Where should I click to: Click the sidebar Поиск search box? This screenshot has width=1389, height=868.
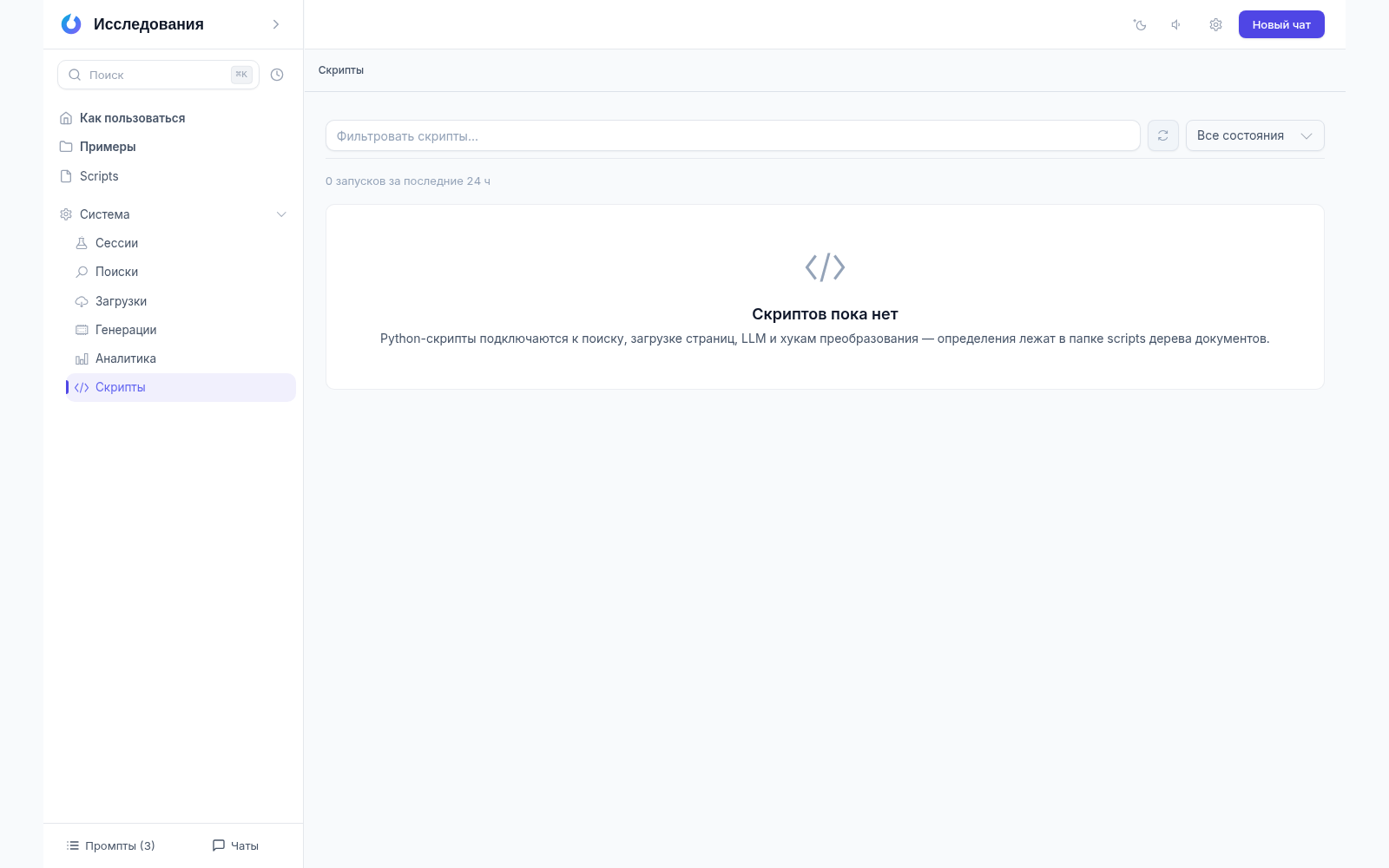tap(158, 75)
